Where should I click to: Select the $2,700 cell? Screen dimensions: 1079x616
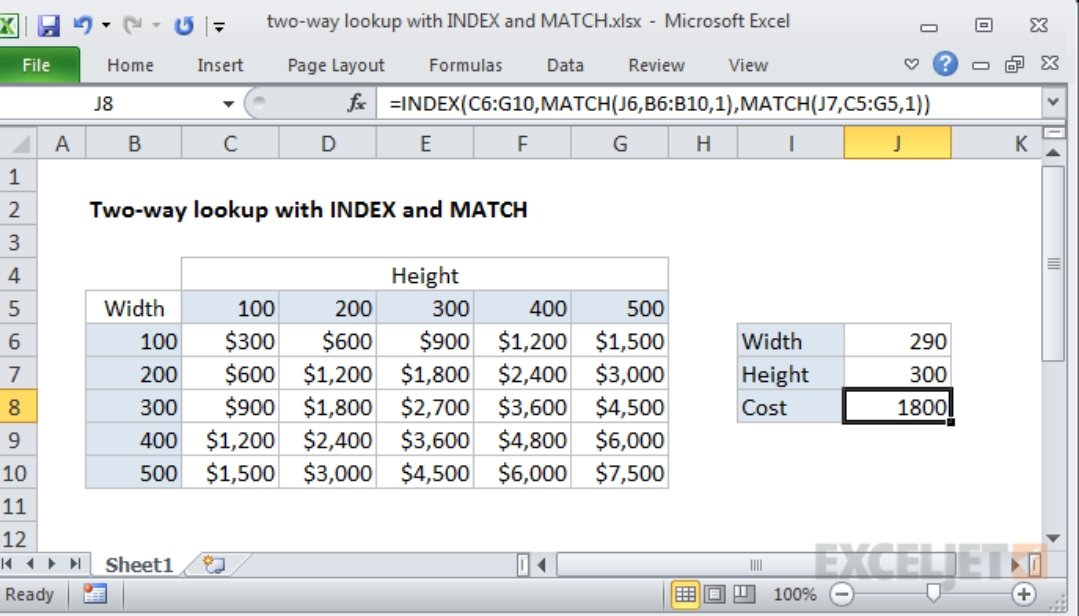coord(425,407)
